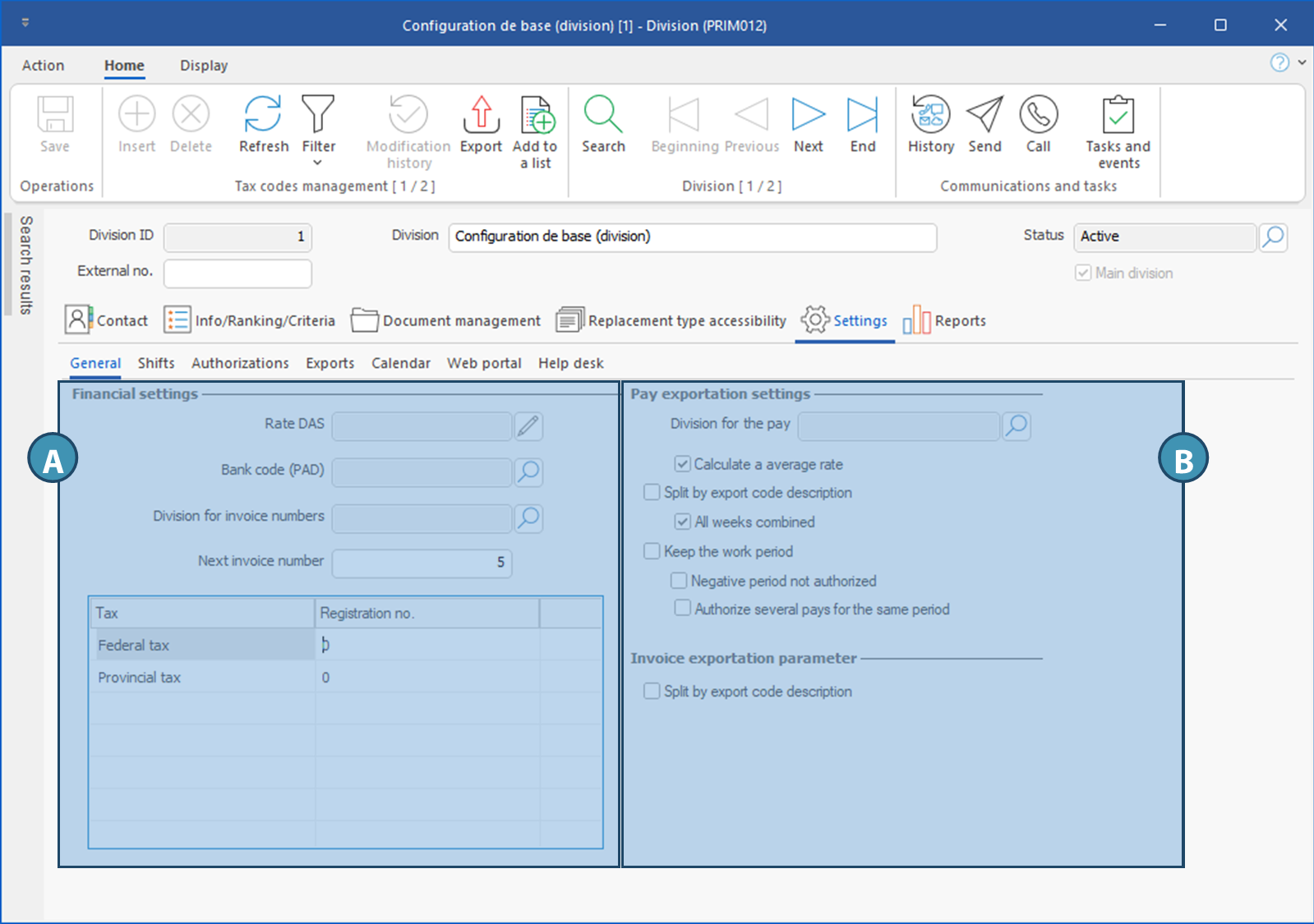This screenshot has height=924, width=1314.
Task: Open the Search tool in the ribbon
Action: [603, 115]
